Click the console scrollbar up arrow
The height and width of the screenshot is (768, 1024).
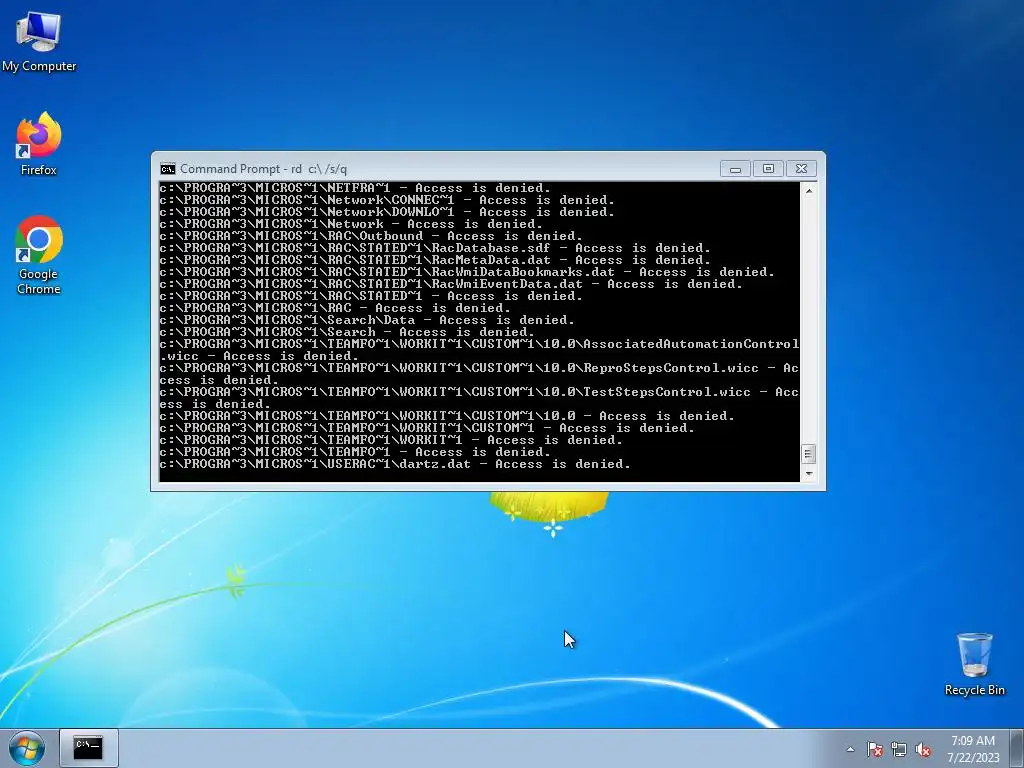[808, 191]
